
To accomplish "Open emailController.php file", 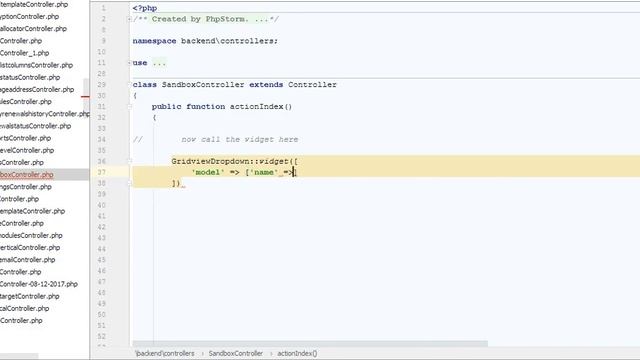I will coord(28,260).
